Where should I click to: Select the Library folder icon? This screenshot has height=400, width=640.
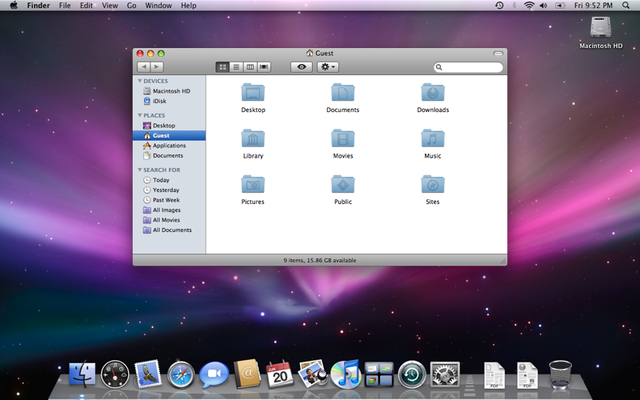pos(253,138)
